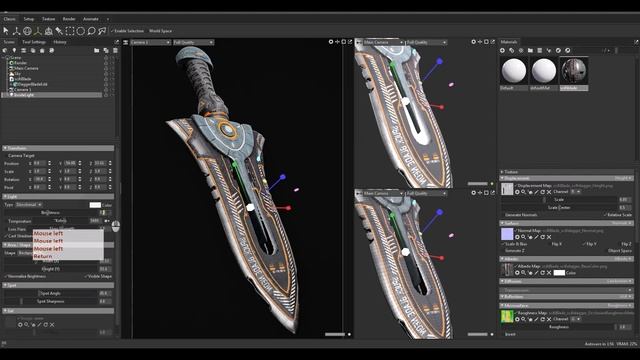Select the scifiblade material thumbnail

574,71
